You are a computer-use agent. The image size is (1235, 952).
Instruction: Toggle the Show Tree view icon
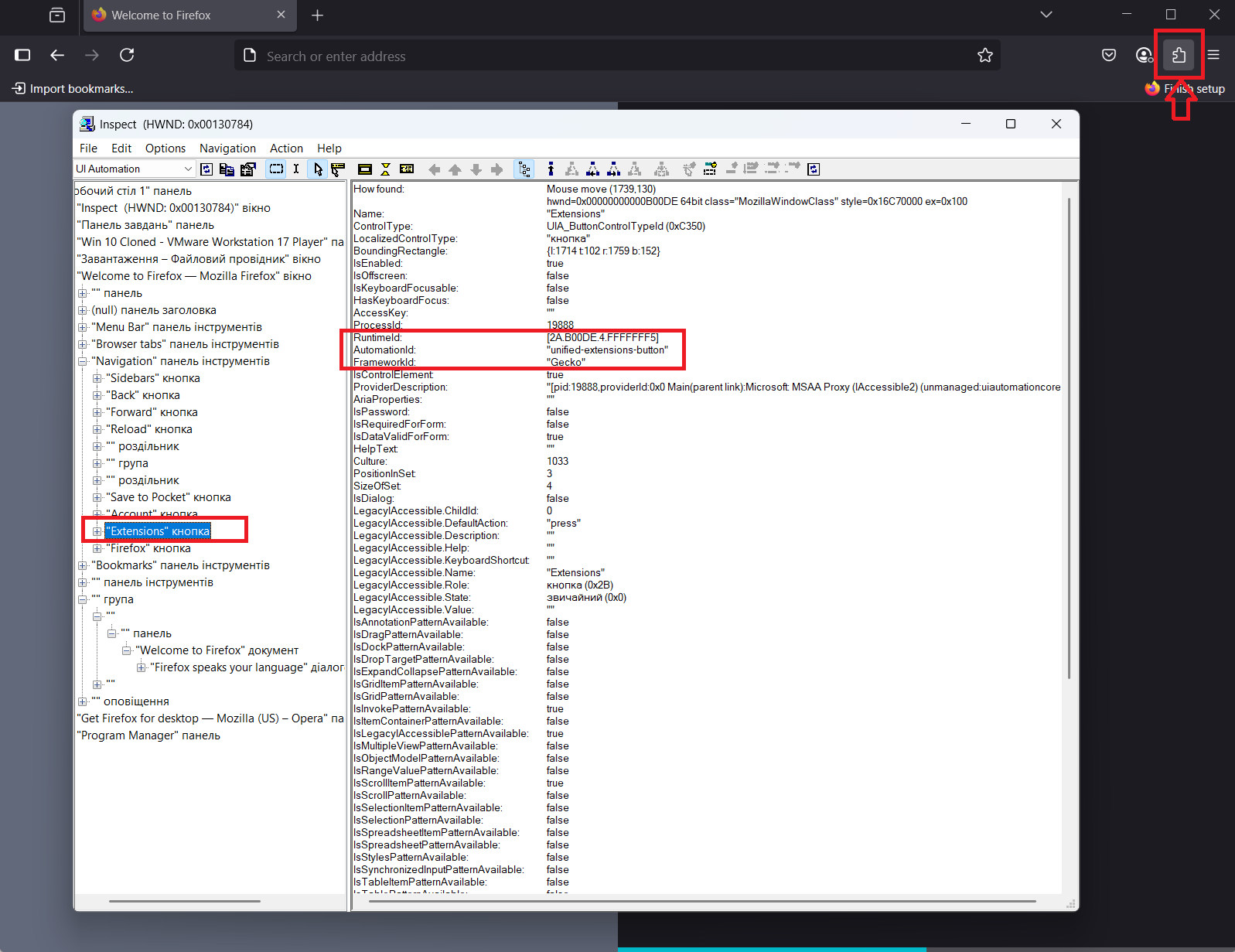524,169
